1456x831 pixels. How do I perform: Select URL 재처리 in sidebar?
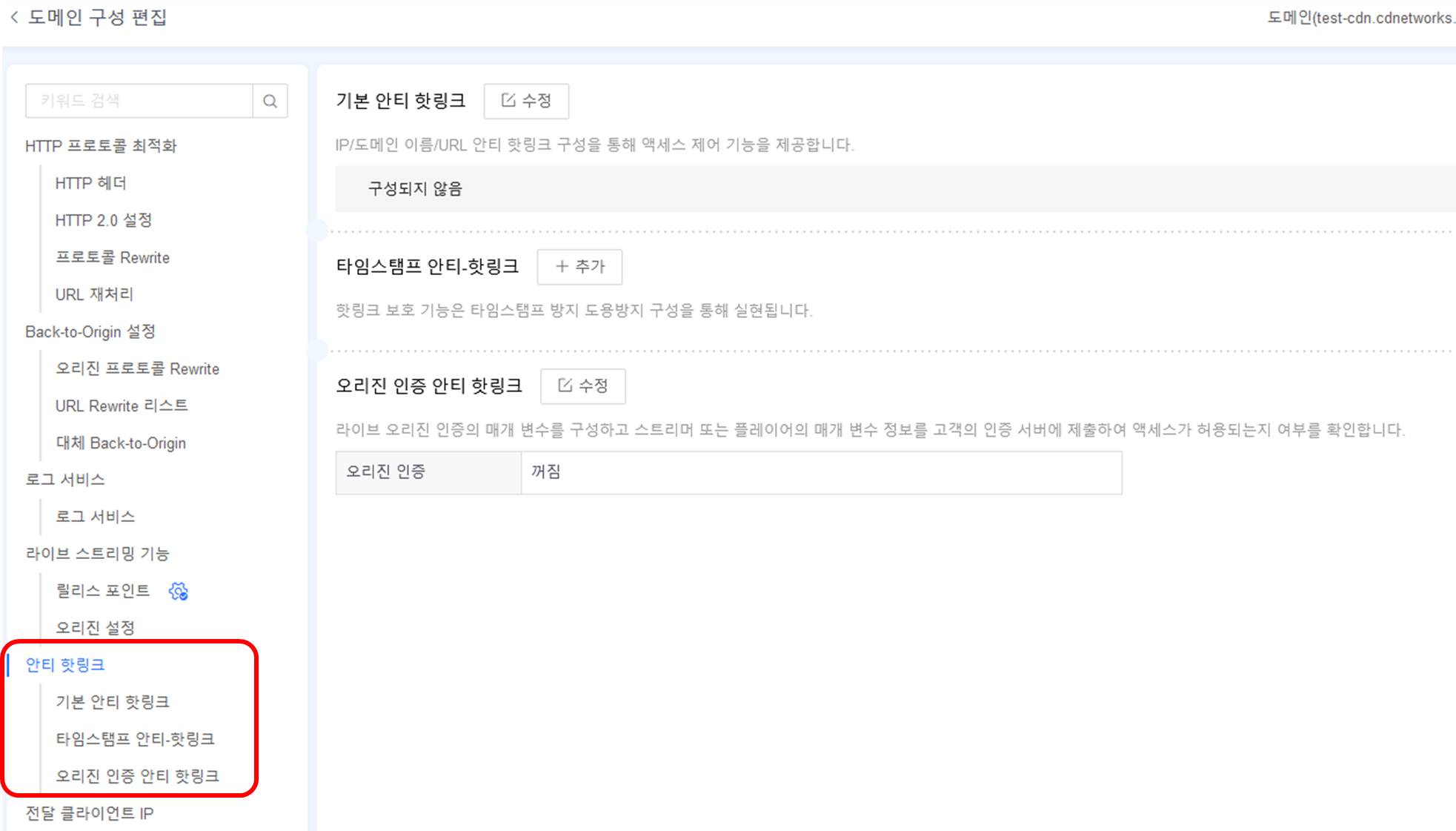tap(94, 294)
